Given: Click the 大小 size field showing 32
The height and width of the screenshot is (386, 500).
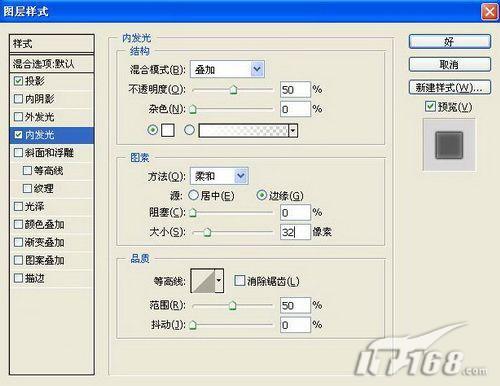Looking at the screenshot, I should coord(295,232).
